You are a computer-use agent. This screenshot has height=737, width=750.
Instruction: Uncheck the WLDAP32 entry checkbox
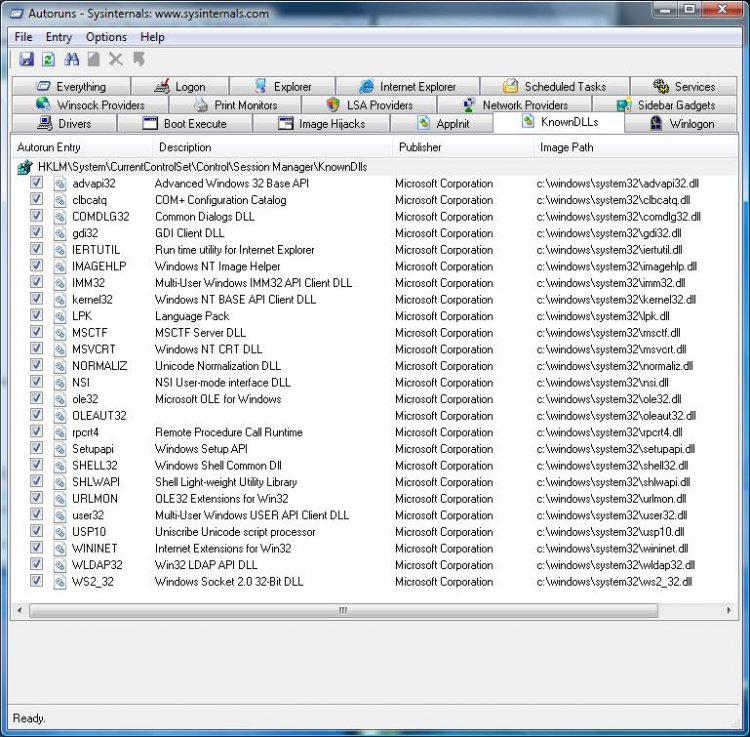pyautogui.click(x=36, y=564)
